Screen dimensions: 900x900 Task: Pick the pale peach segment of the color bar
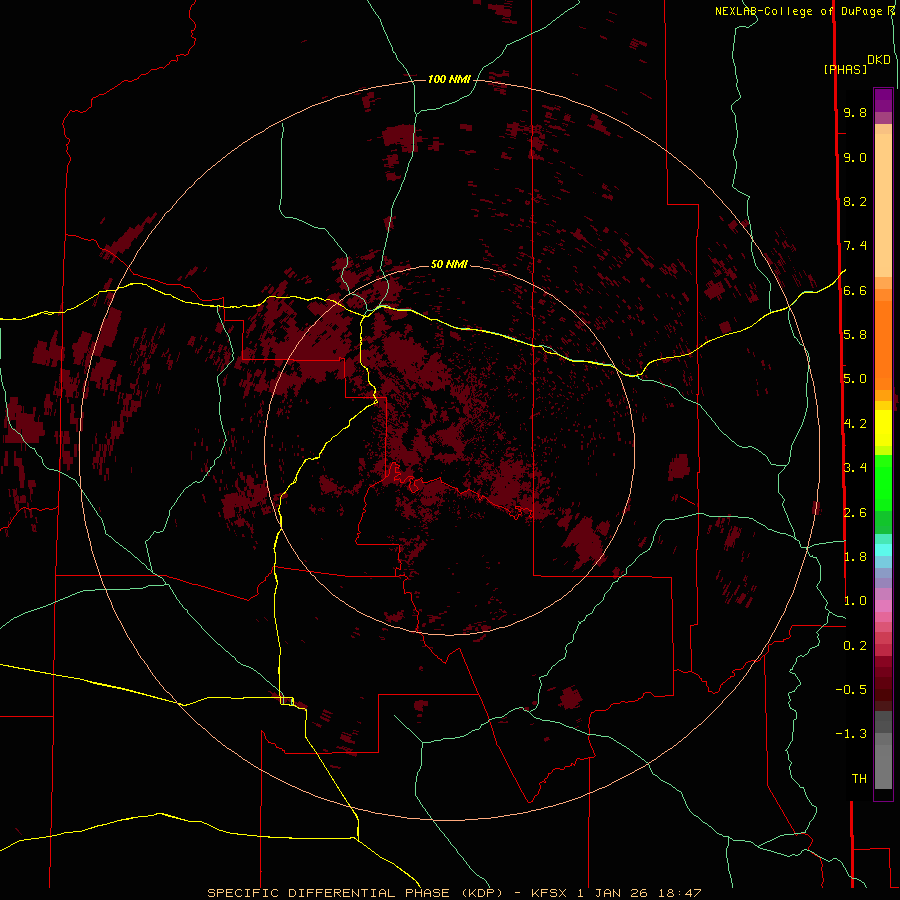tap(883, 205)
